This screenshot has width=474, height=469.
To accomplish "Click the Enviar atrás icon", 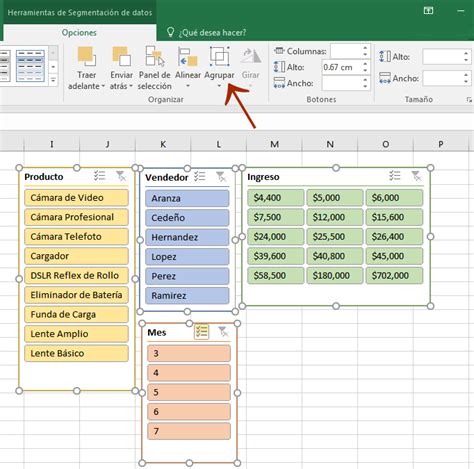I will pos(121,56).
